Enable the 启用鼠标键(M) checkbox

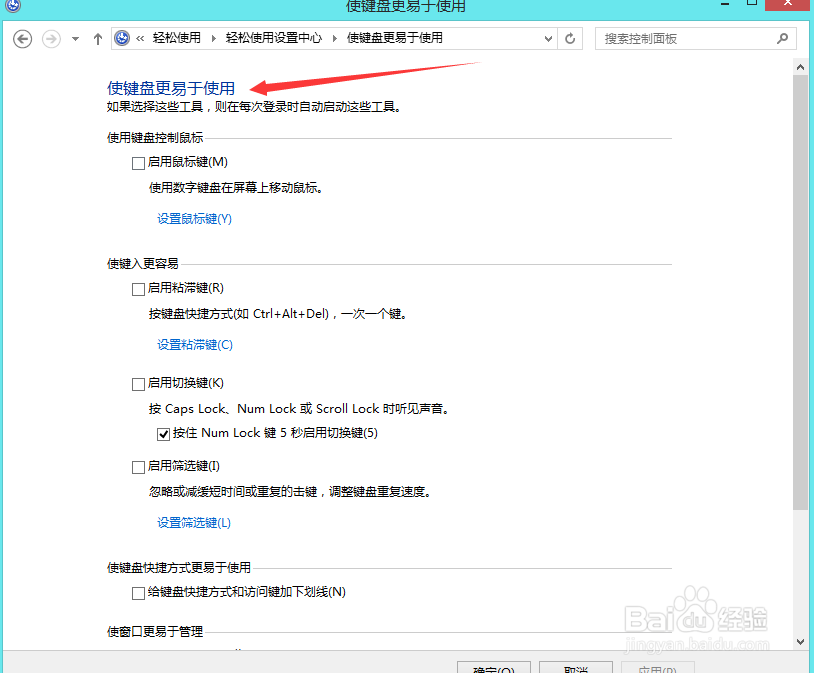pos(137,162)
